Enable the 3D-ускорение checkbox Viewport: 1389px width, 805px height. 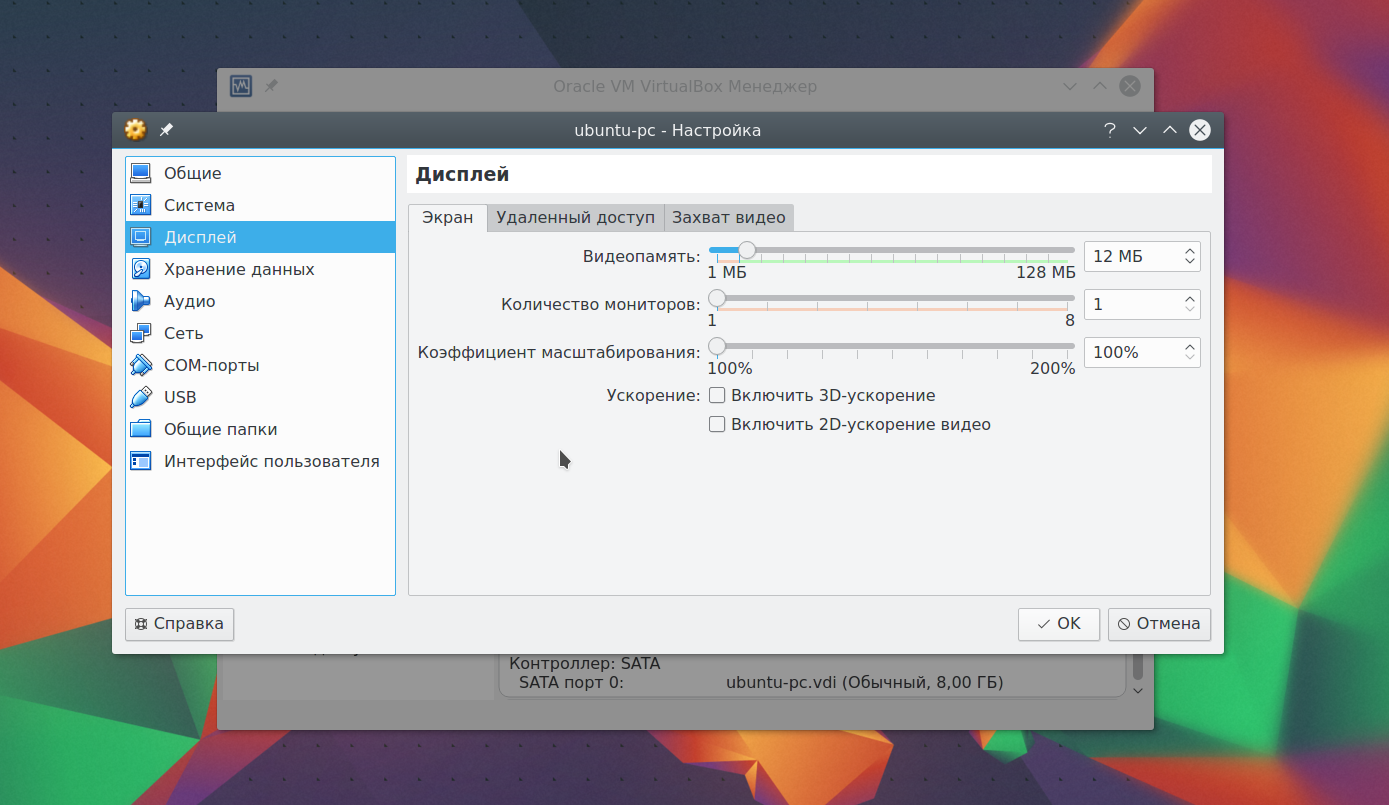[717, 396]
